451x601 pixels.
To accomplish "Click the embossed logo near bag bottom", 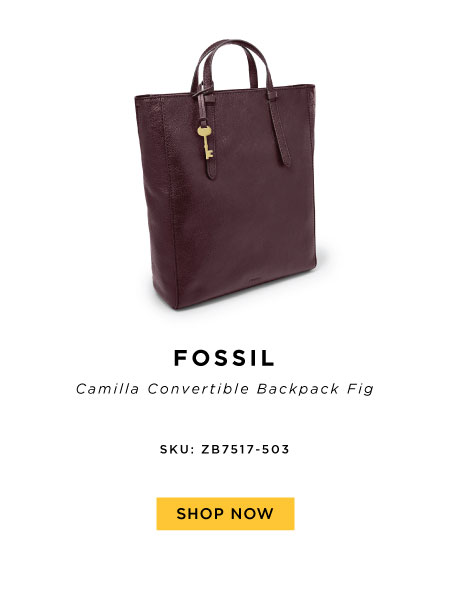I will [x=252, y=278].
